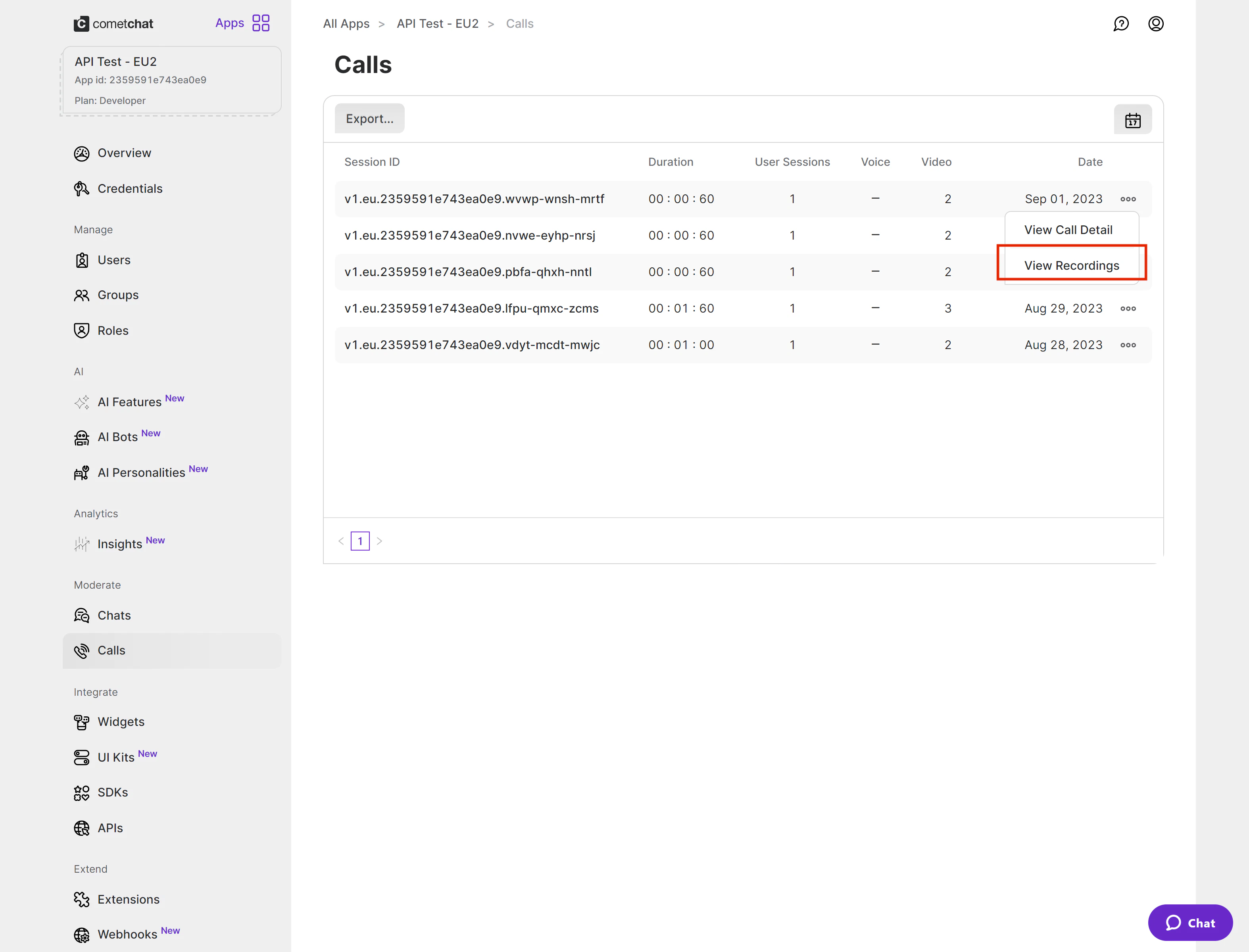Open Webhooks in sidebar

pyautogui.click(x=127, y=934)
